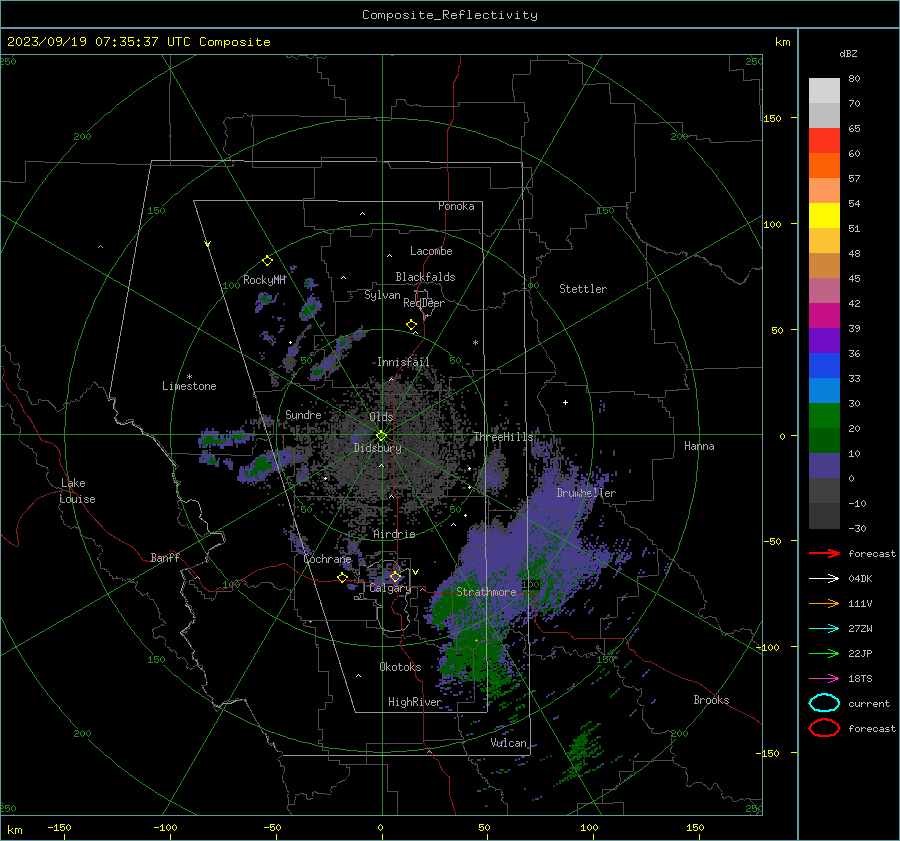This screenshot has width=900, height=841.
Task: Select the red 65 dBZ color swatch
Action: click(824, 140)
